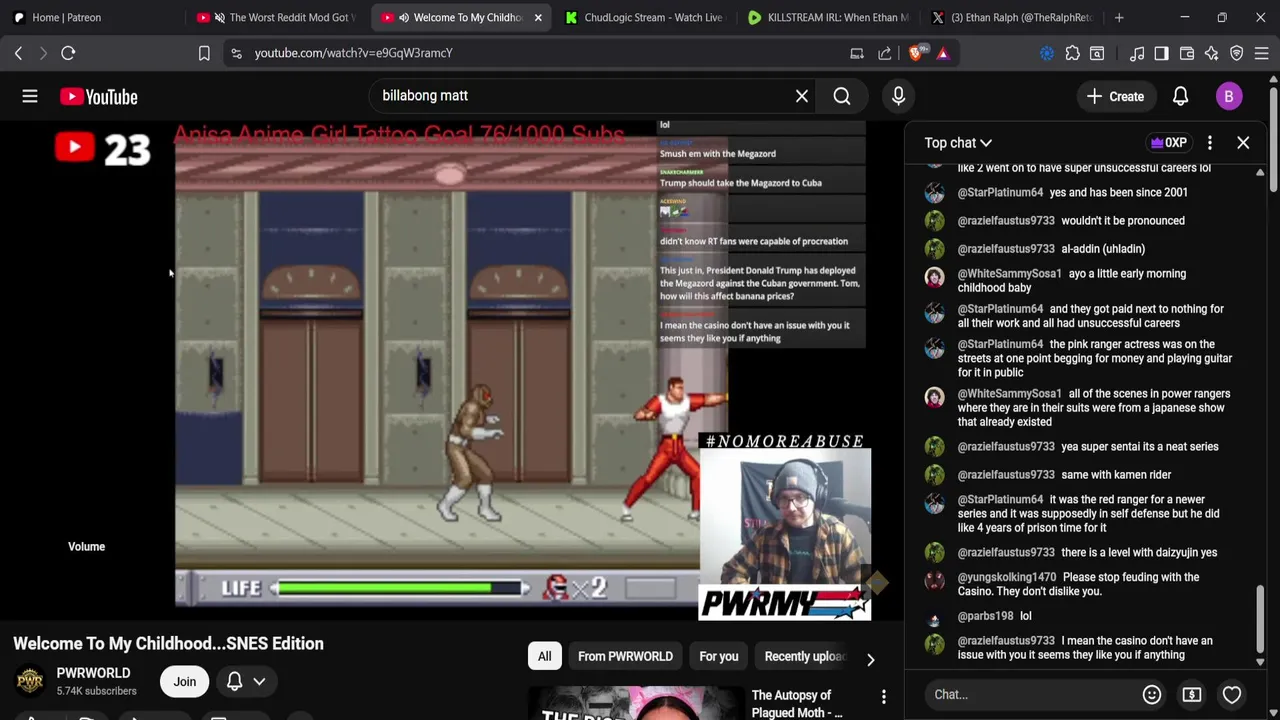This screenshot has height=720, width=1280.
Task: Open the chat emoji picker smiley
Action: tap(1152, 694)
